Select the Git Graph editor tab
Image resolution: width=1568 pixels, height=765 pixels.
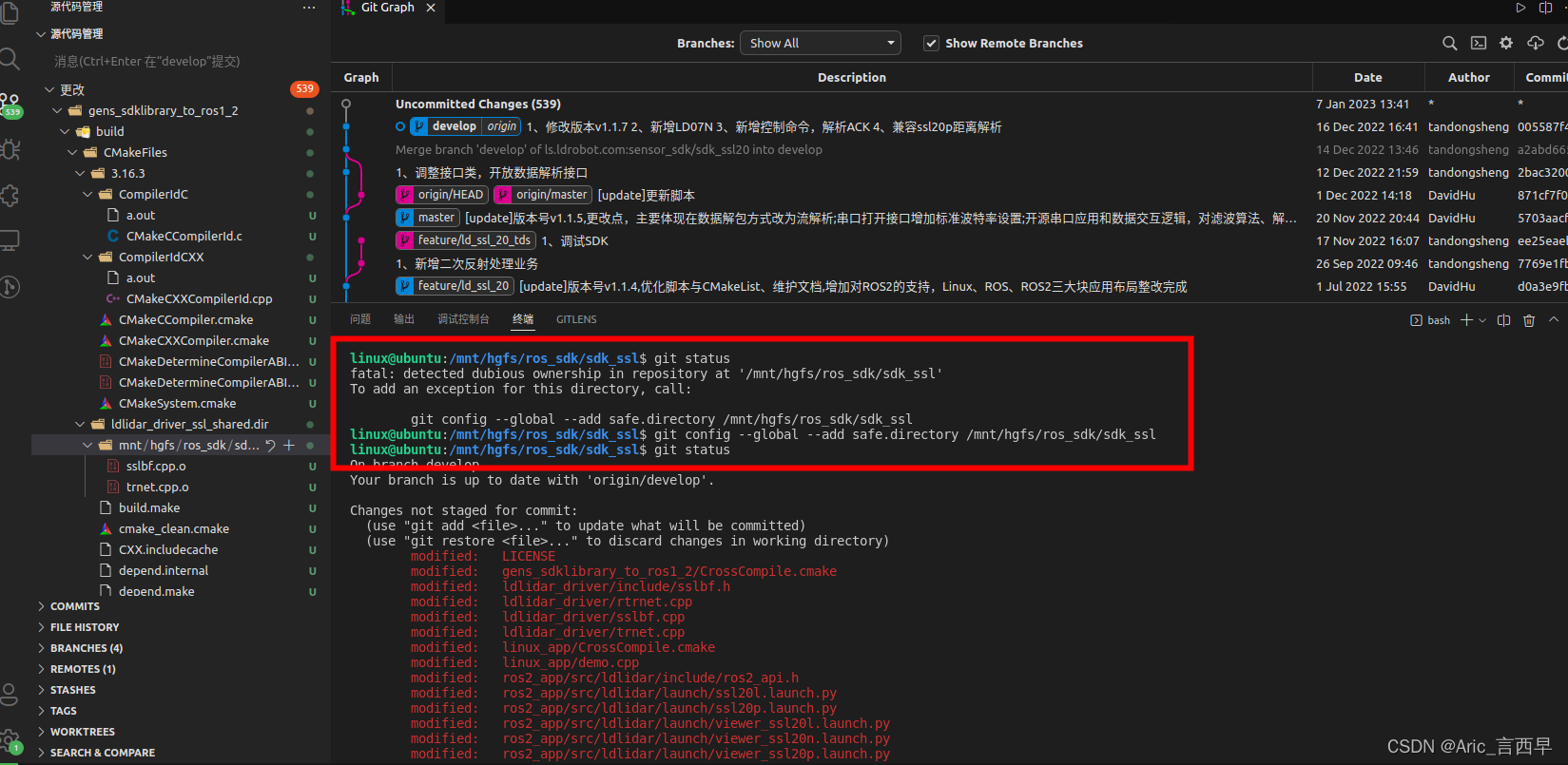click(388, 8)
